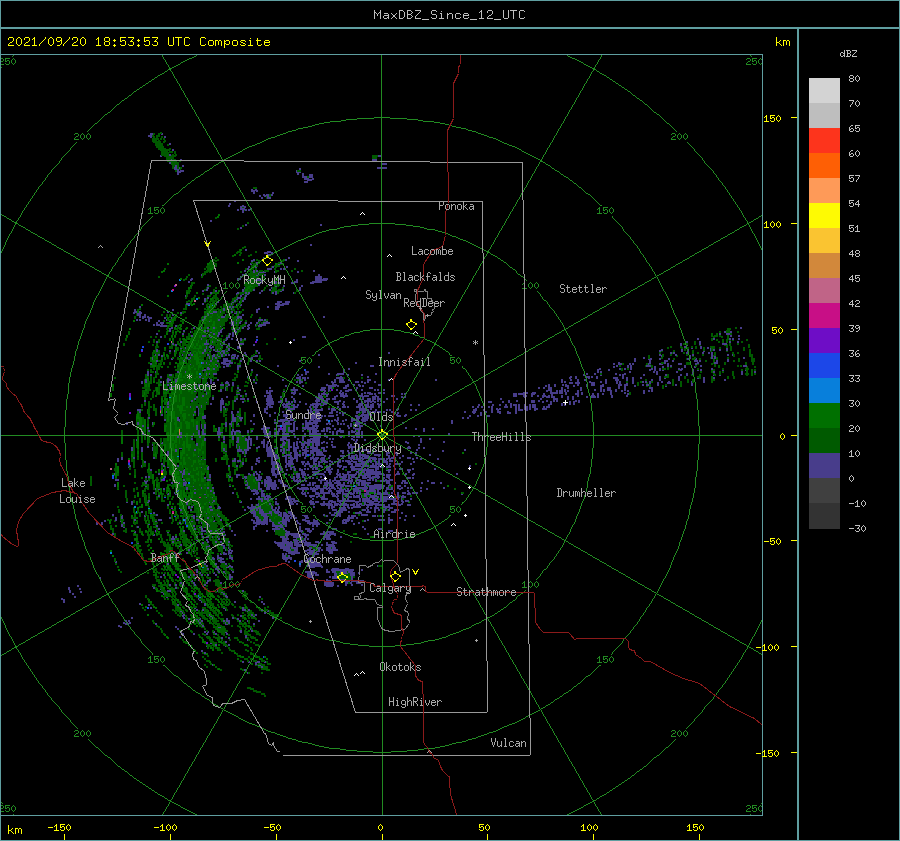Click the Blackfalds label
The image size is (900, 841).
tap(425, 277)
